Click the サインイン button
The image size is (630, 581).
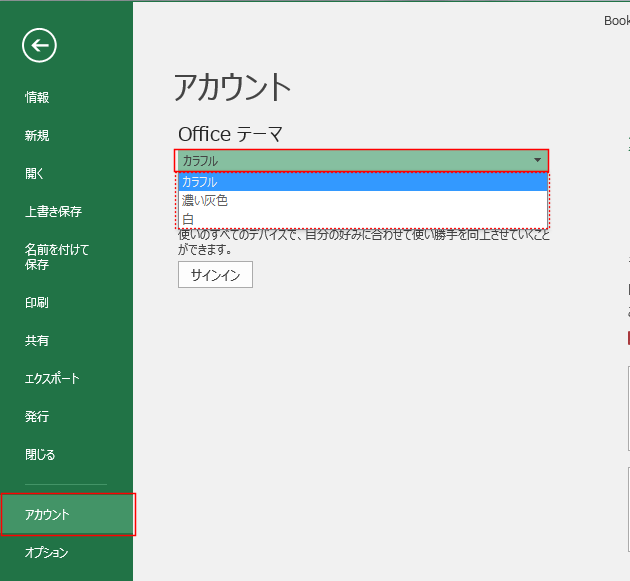[215, 275]
